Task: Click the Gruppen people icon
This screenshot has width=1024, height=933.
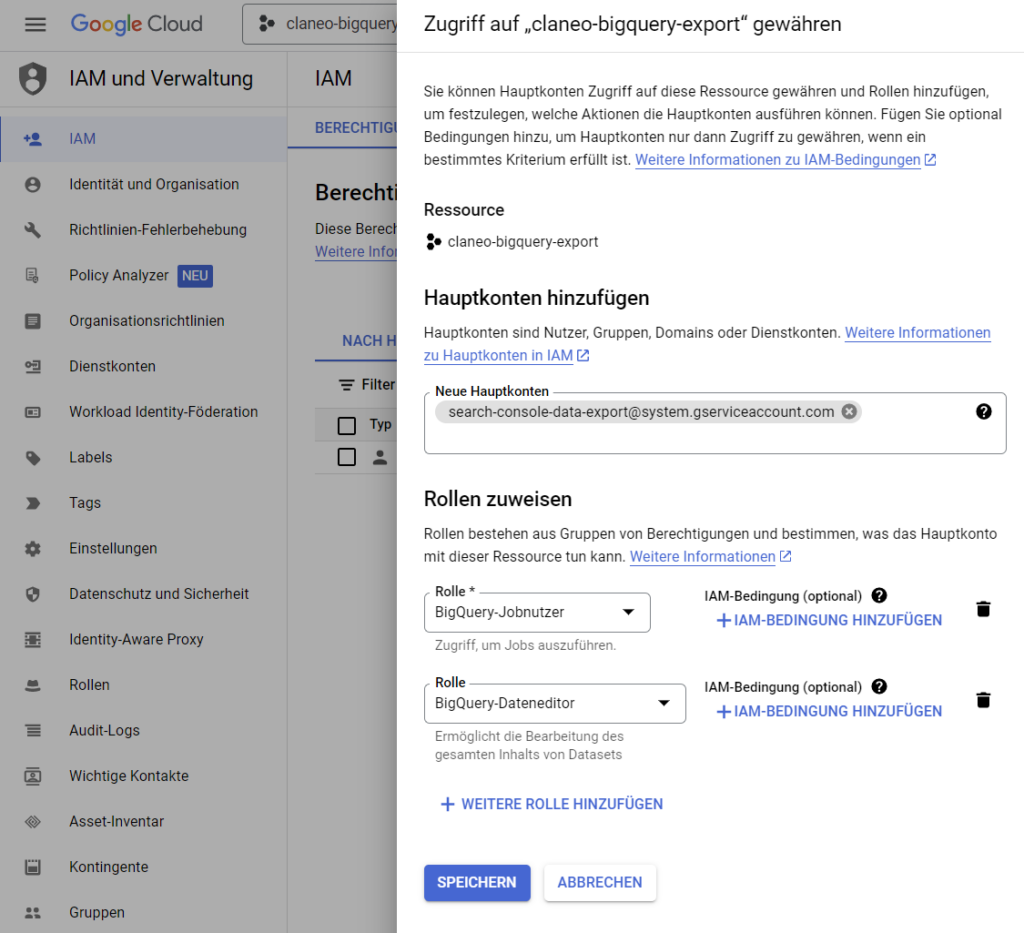Action: (33, 913)
